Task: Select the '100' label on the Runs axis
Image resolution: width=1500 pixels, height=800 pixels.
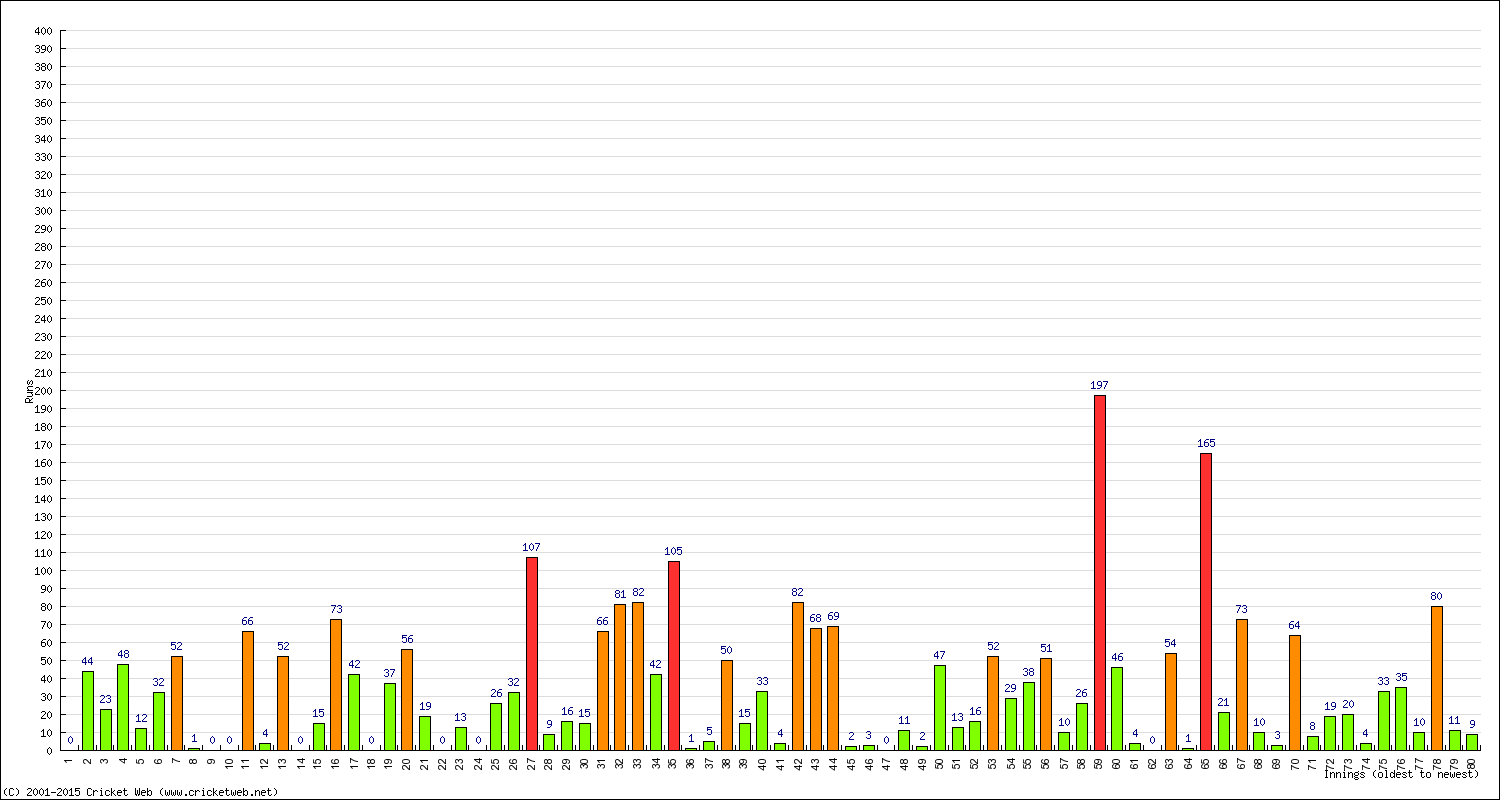Action: tap(42, 571)
